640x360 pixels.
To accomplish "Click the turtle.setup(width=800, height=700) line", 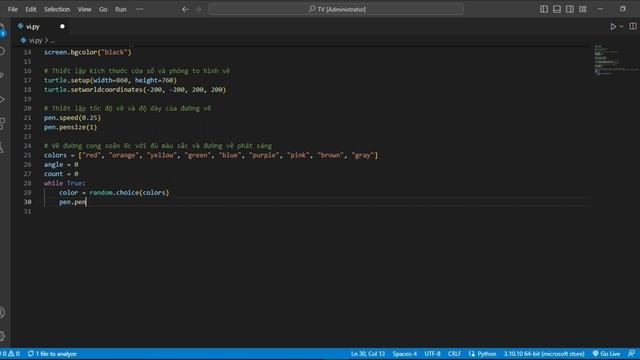I will coord(110,80).
